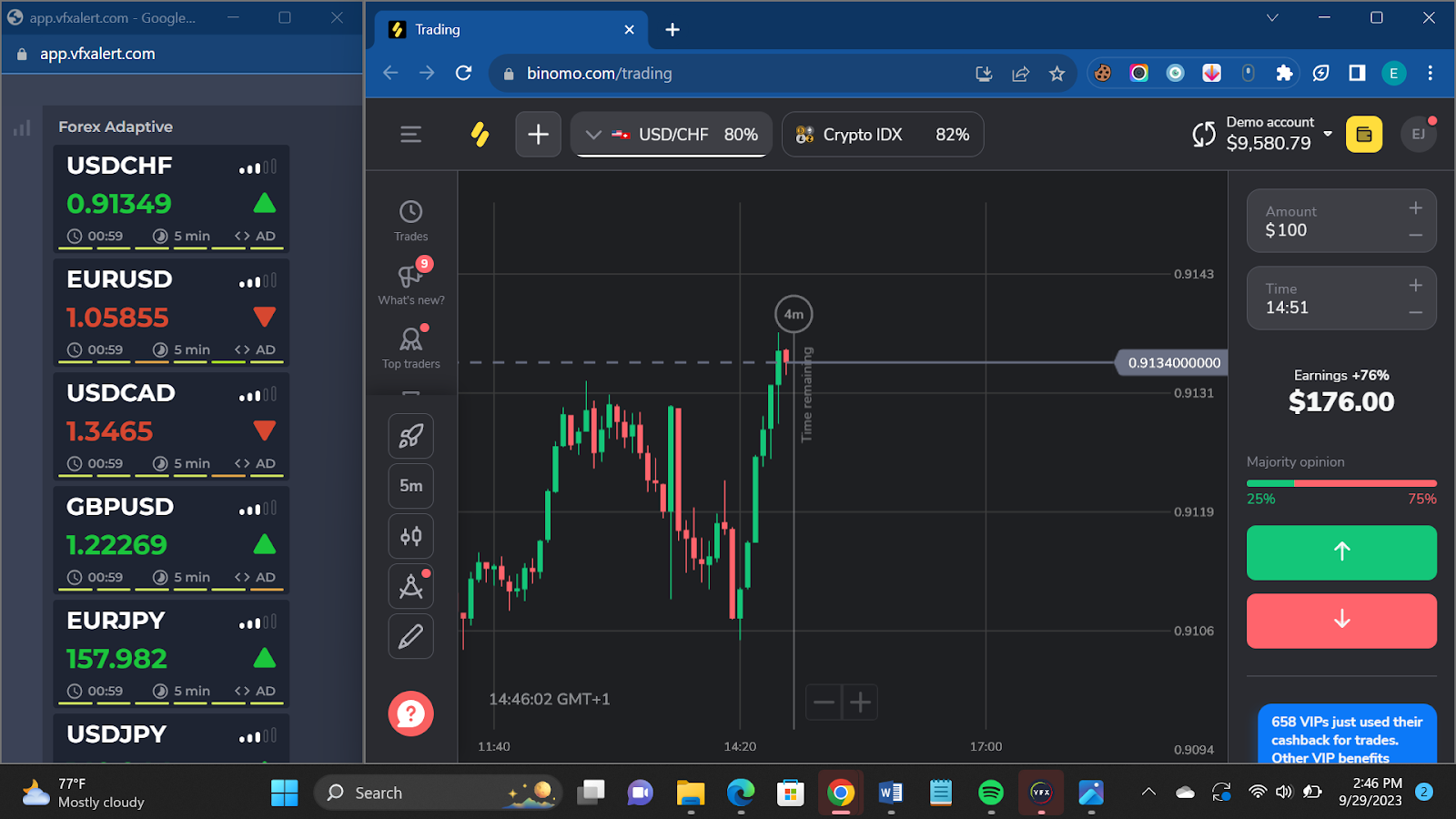Open the yellow wallet deposit button

(1363, 135)
